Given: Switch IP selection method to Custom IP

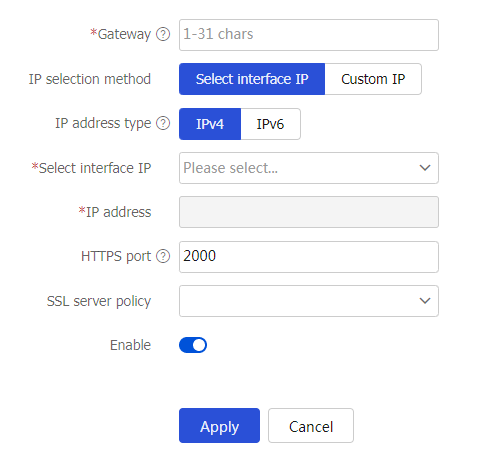Looking at the screenshot, I should click(373, 79).
